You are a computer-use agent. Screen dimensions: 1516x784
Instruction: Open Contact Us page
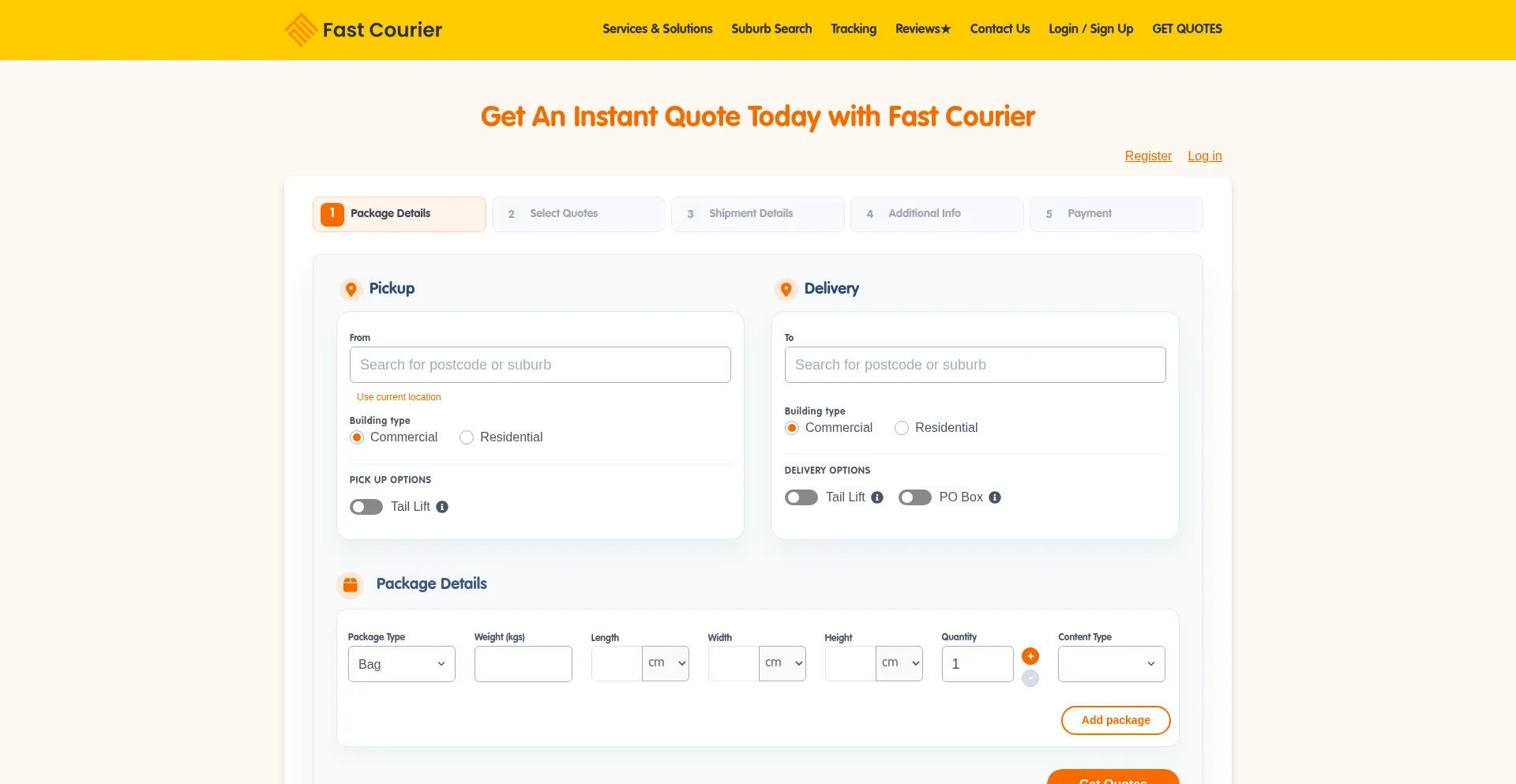1000,29
